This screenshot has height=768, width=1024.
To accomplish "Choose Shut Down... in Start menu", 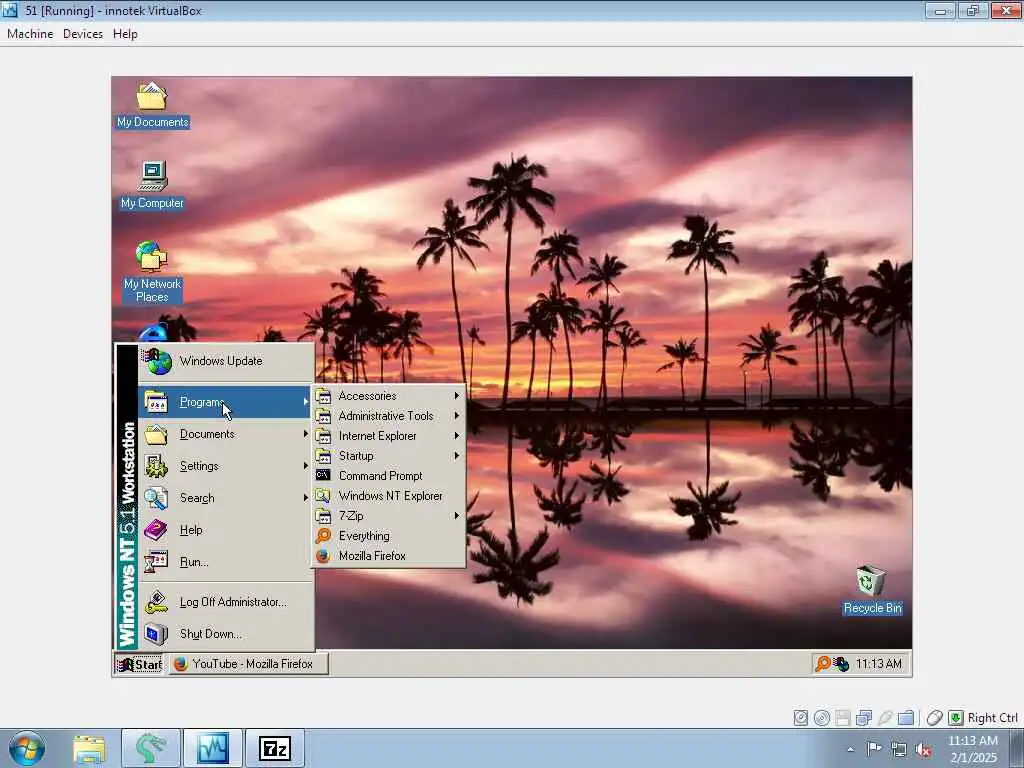I will (x=226, y=634).
